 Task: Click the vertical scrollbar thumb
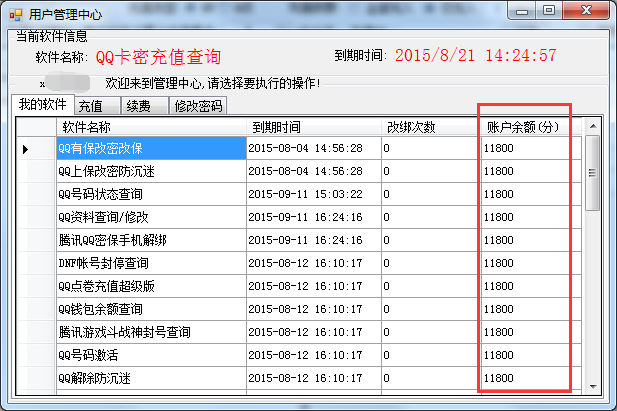(592, 173)
